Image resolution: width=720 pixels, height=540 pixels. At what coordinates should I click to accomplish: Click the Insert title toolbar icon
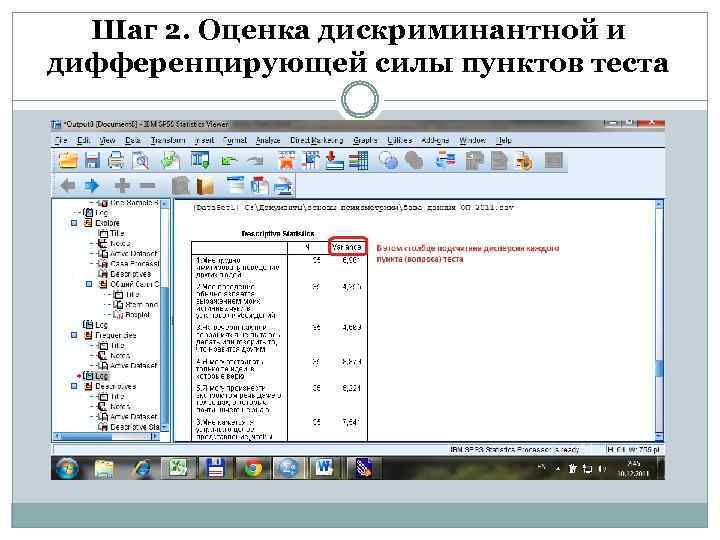259,186
